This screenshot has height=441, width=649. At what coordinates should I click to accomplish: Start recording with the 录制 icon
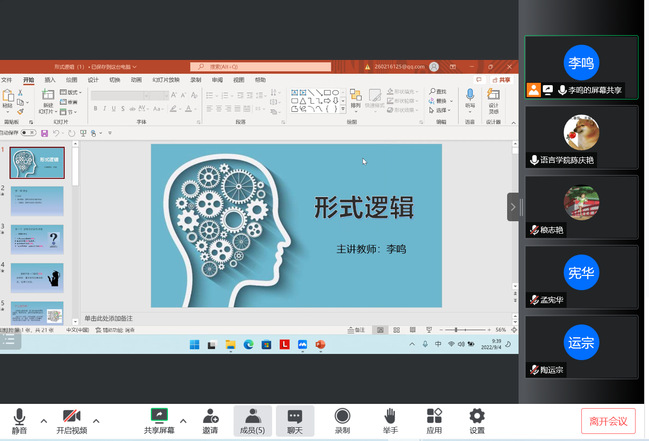coord(342,416)
